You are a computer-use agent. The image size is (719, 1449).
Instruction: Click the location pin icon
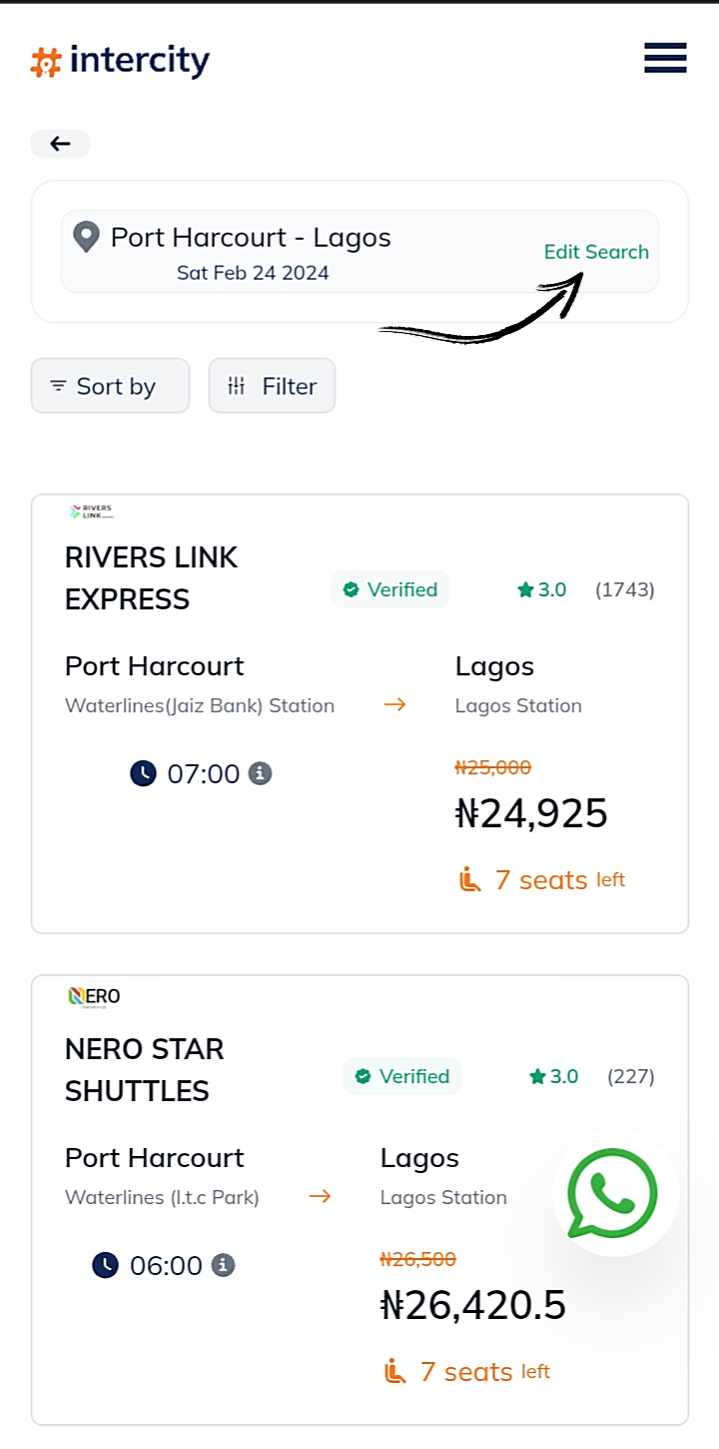[x=87, y=238]
